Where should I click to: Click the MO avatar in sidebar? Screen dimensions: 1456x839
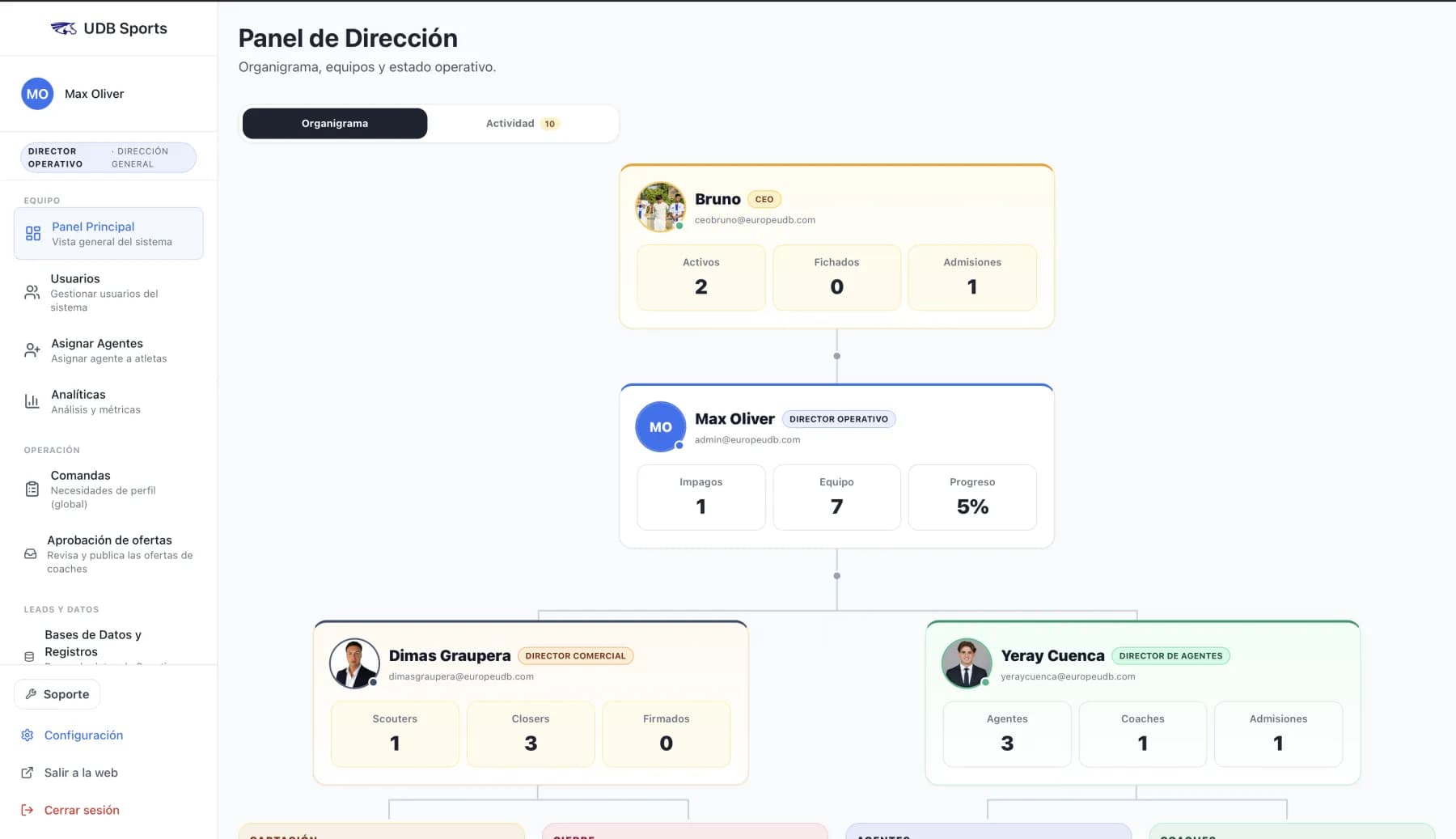coord(37,94)
